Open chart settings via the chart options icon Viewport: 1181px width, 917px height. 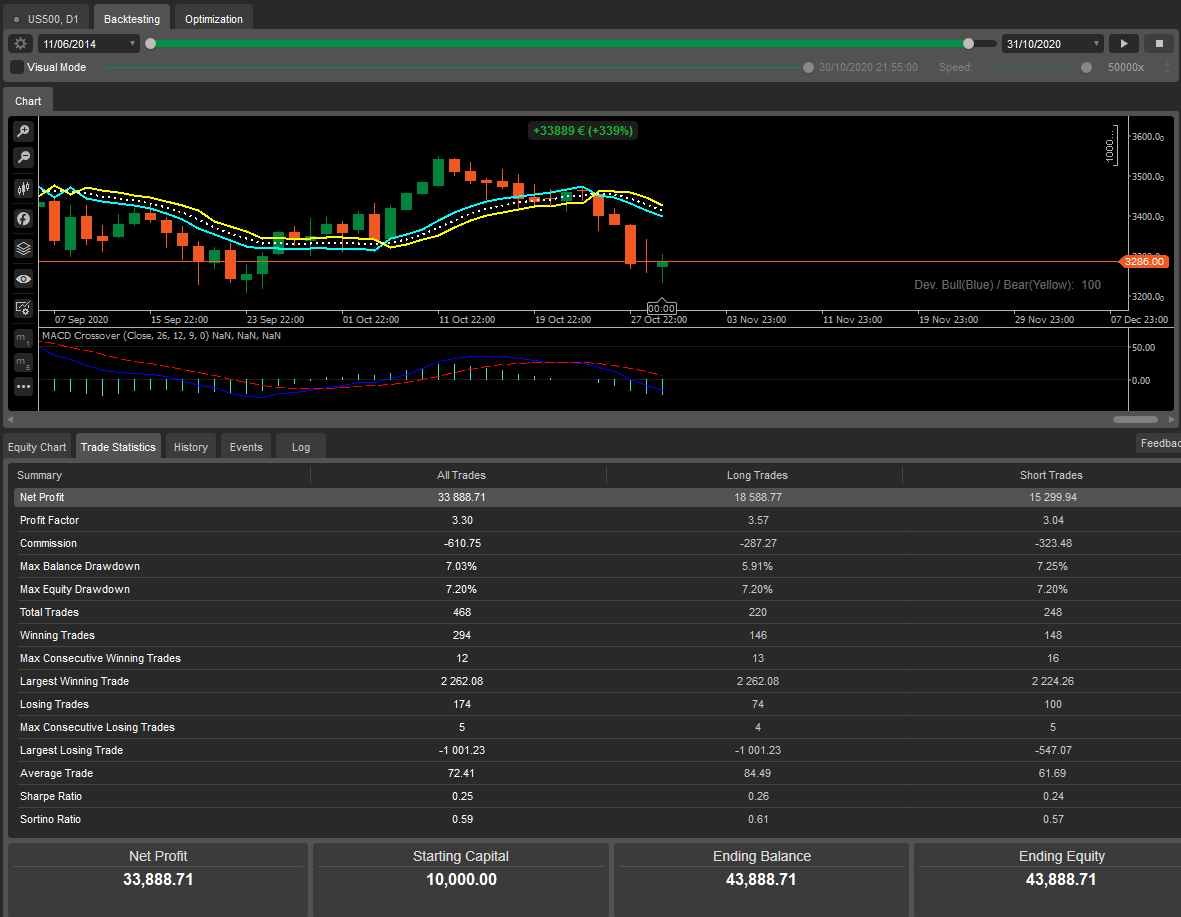pyautogui.click(x=22, y=308)
